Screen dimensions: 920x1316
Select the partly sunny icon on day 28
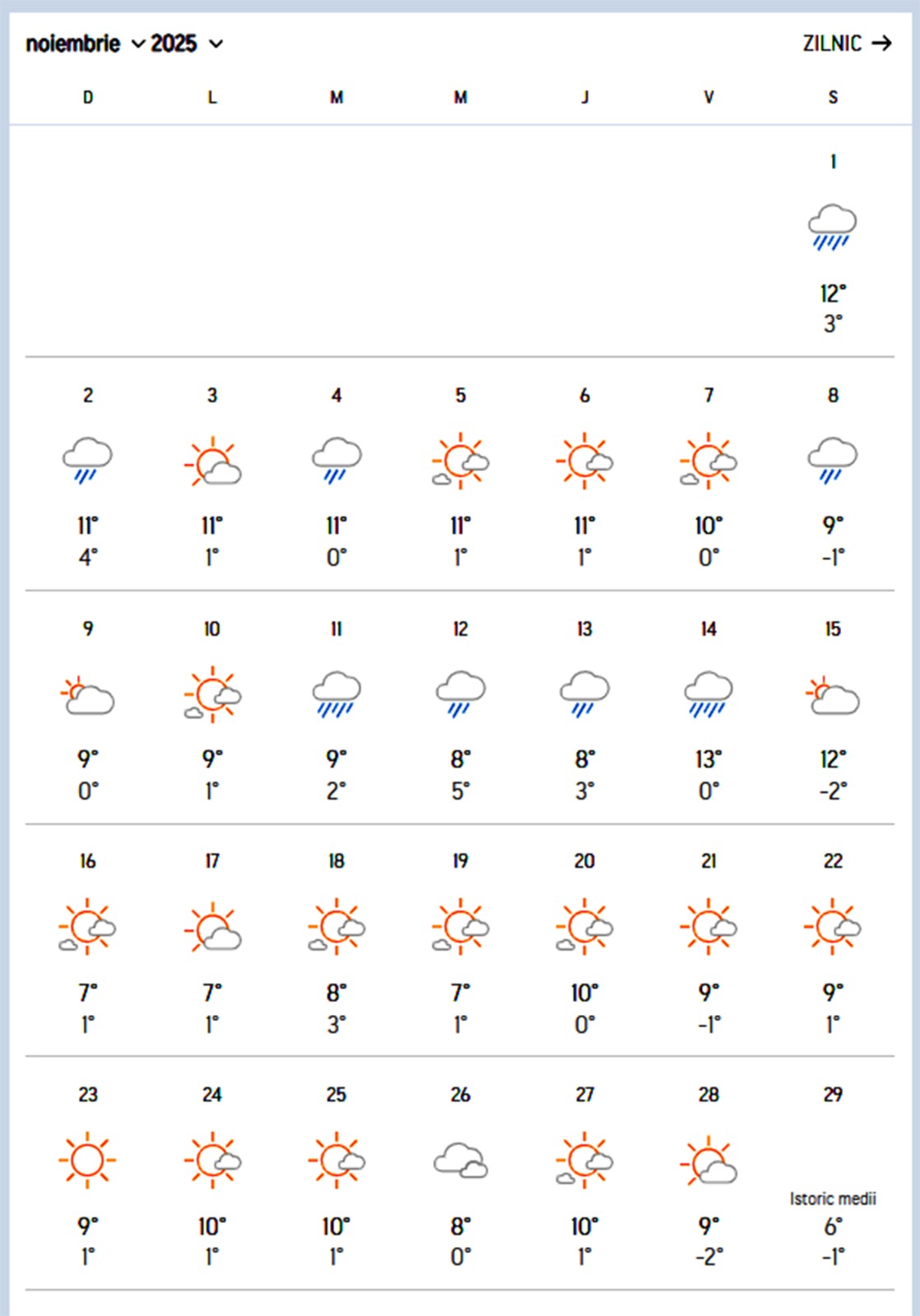click(709, 1161)
